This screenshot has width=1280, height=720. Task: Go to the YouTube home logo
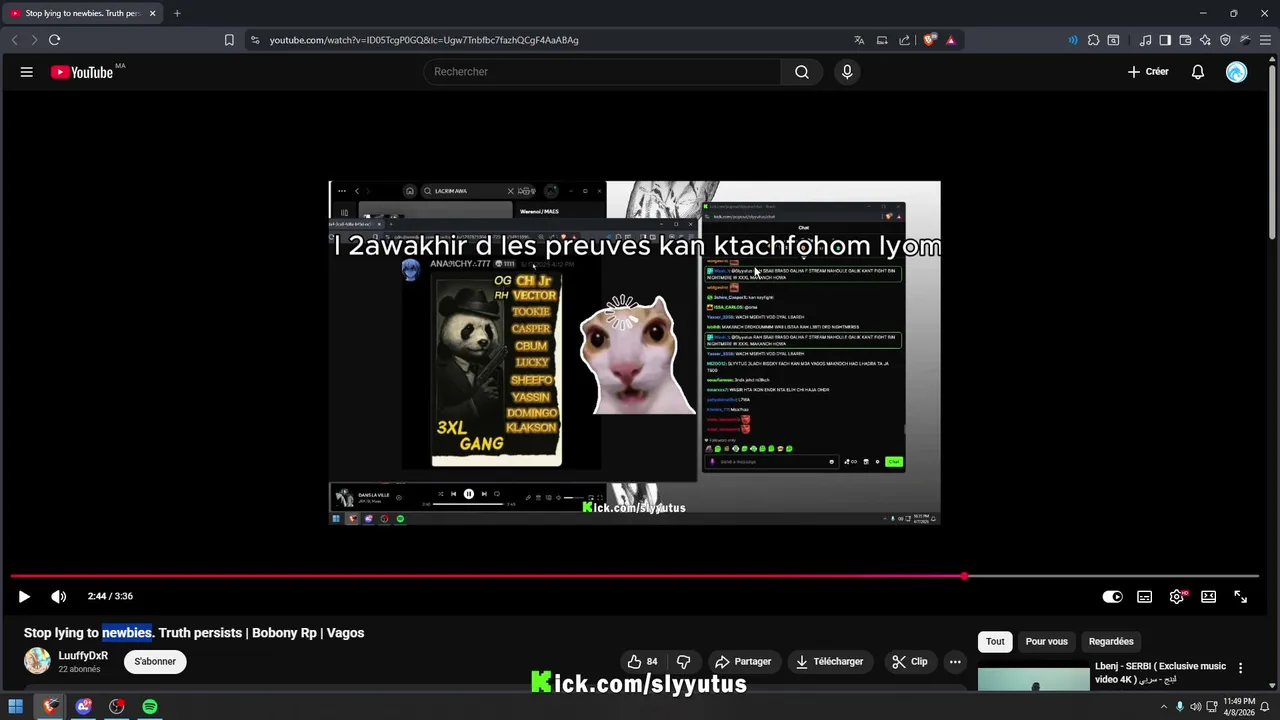pos(82,72)
